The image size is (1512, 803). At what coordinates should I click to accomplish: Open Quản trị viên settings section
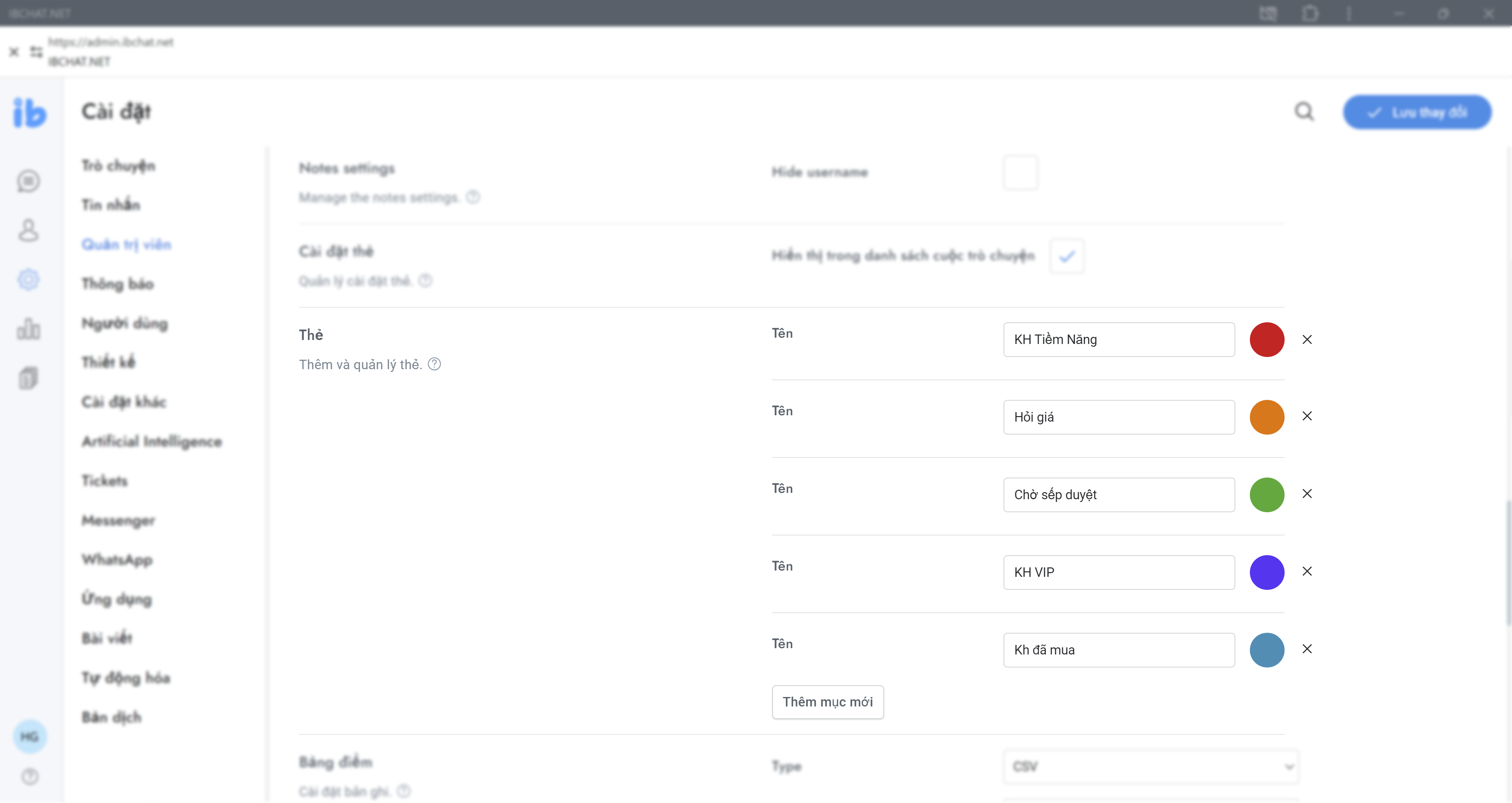[126, 244]
